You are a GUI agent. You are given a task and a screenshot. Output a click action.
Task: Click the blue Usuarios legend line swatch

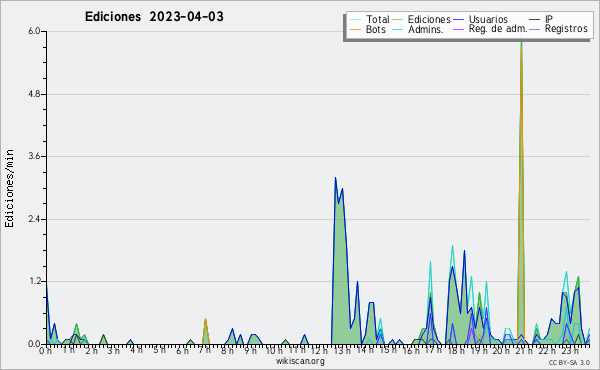coord(458,20)
